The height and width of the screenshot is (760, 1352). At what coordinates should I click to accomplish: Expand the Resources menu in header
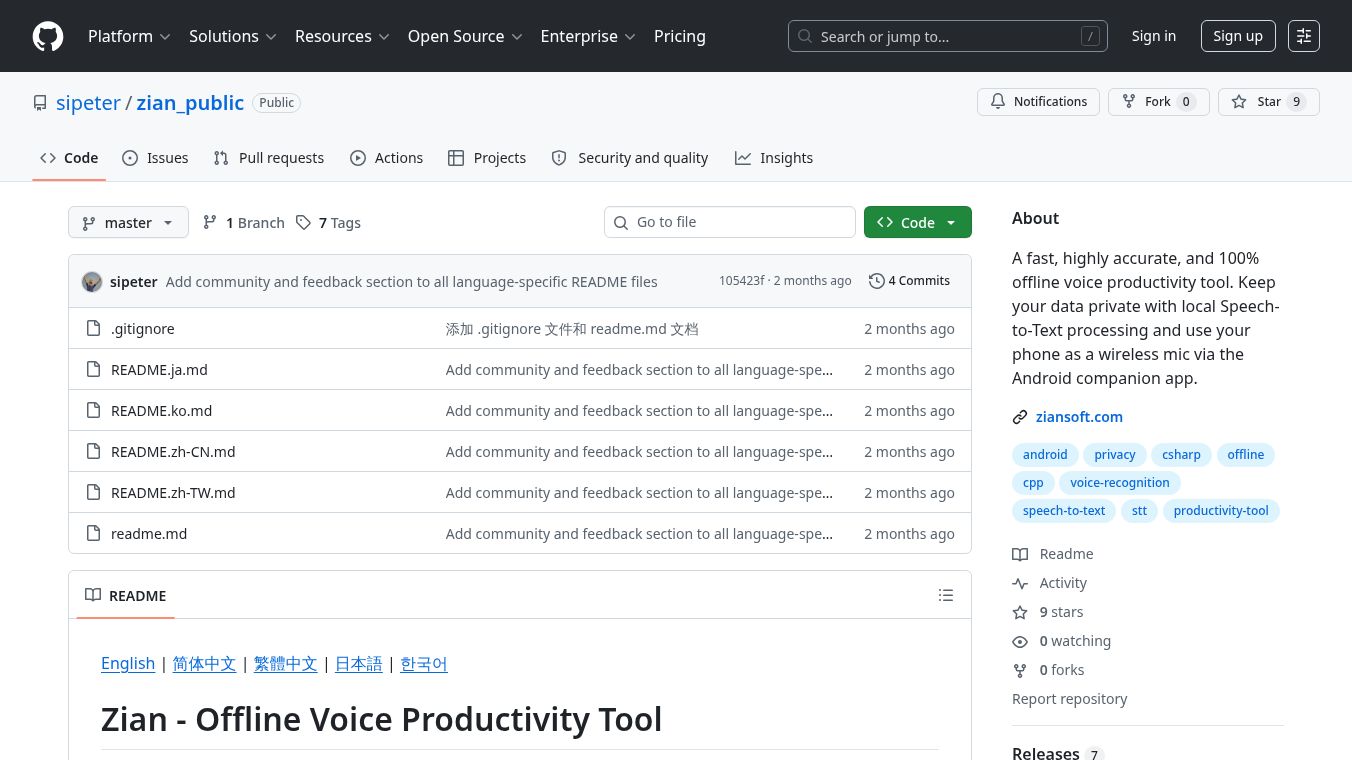point(342,36)
